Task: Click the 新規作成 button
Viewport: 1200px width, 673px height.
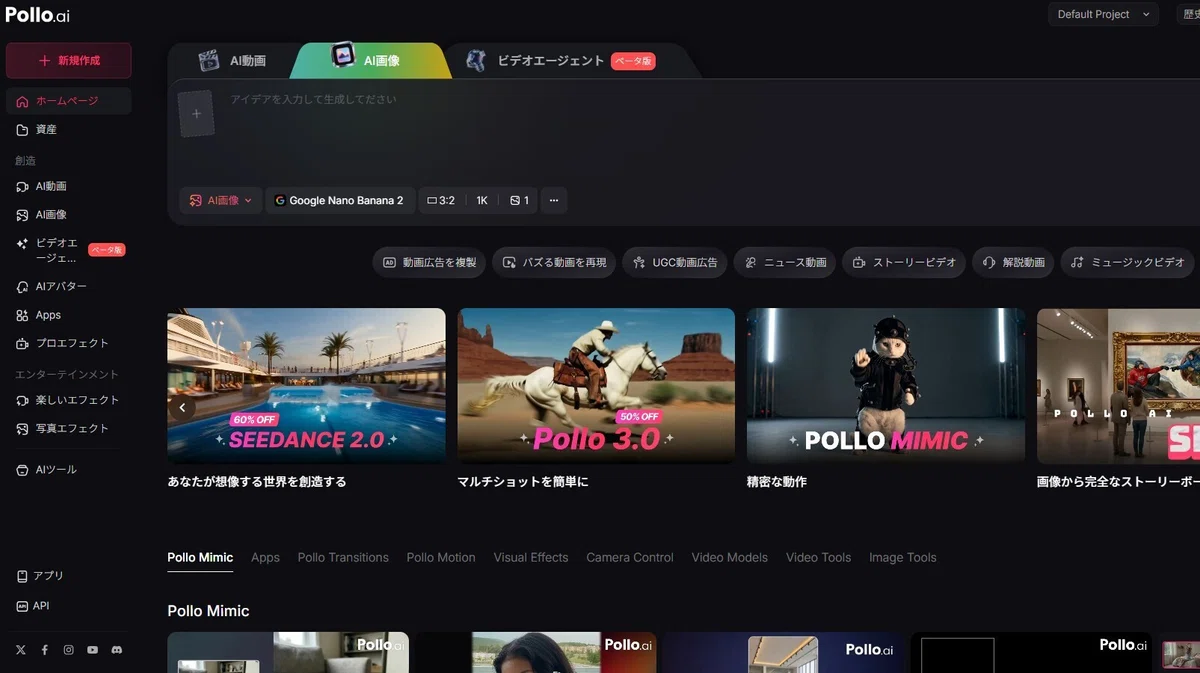Action: pyautogui.click(x=68, y=60)
